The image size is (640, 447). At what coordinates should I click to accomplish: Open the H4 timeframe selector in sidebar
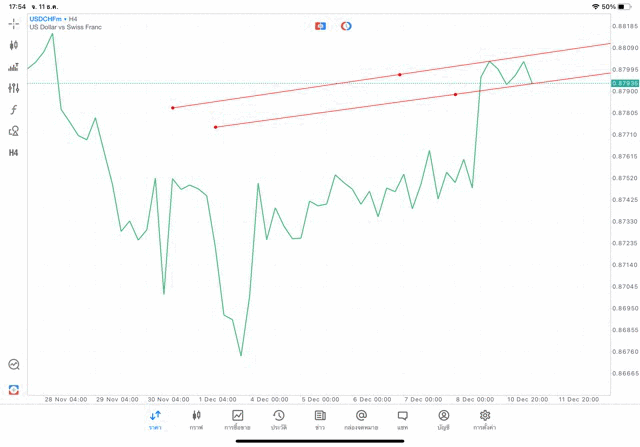point(14,153)
